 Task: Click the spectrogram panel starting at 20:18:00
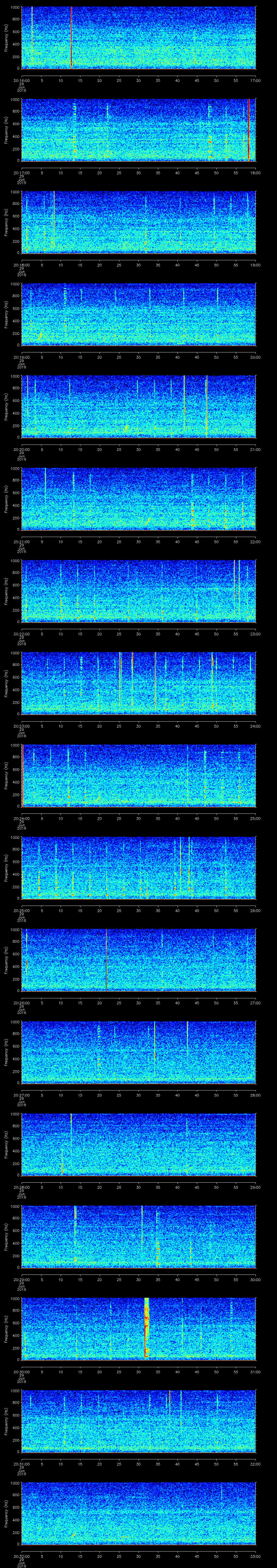coord(138,222)
